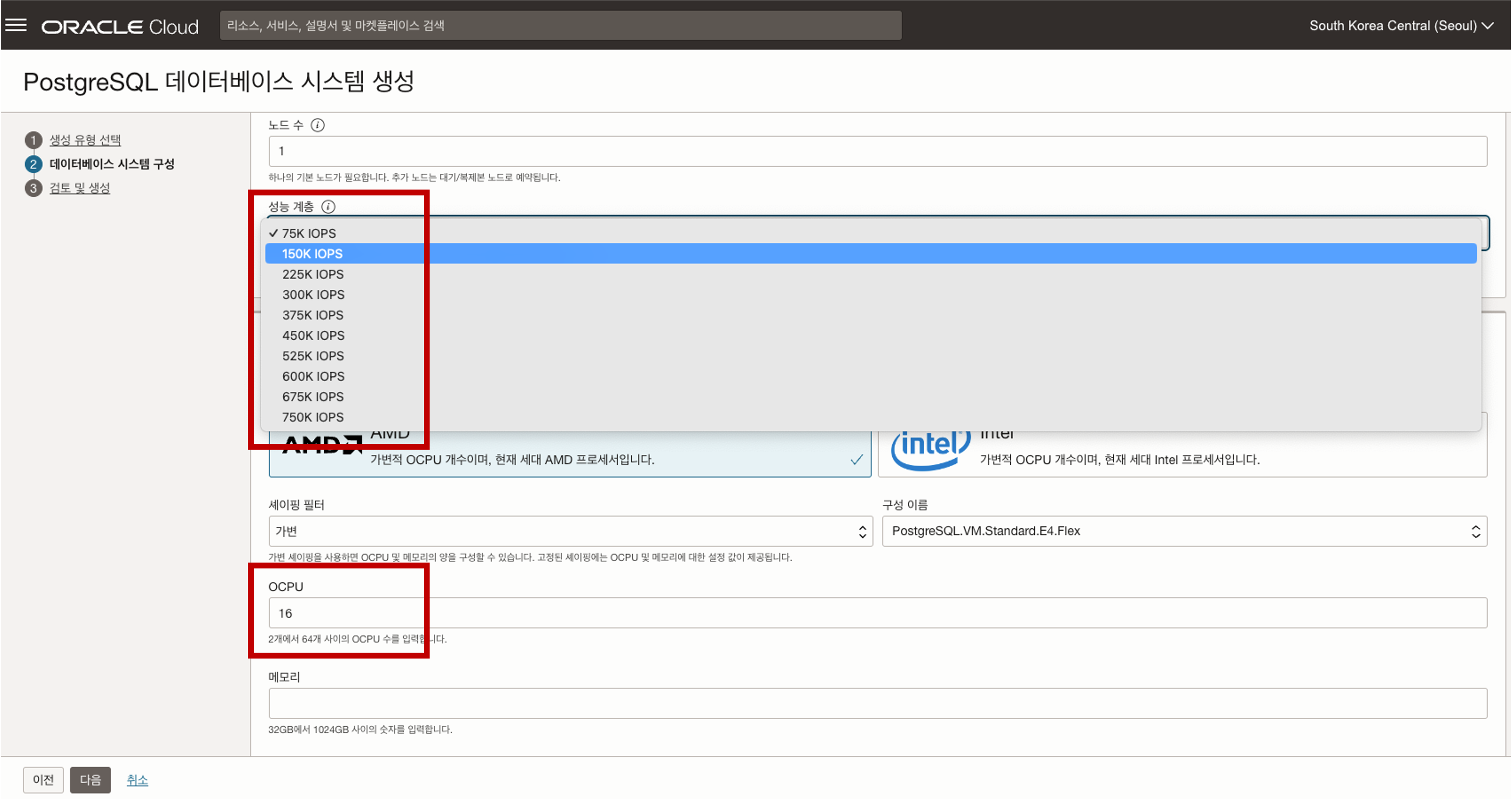Click the resource search box
1512x800 pixels.
pyautogui.click(x=561, y=25)
